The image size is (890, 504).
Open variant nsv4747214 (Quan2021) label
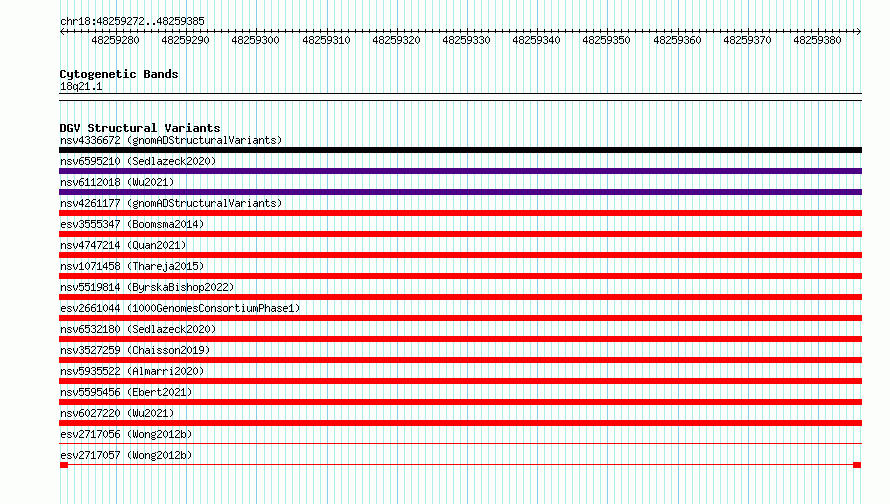point(123,245)
